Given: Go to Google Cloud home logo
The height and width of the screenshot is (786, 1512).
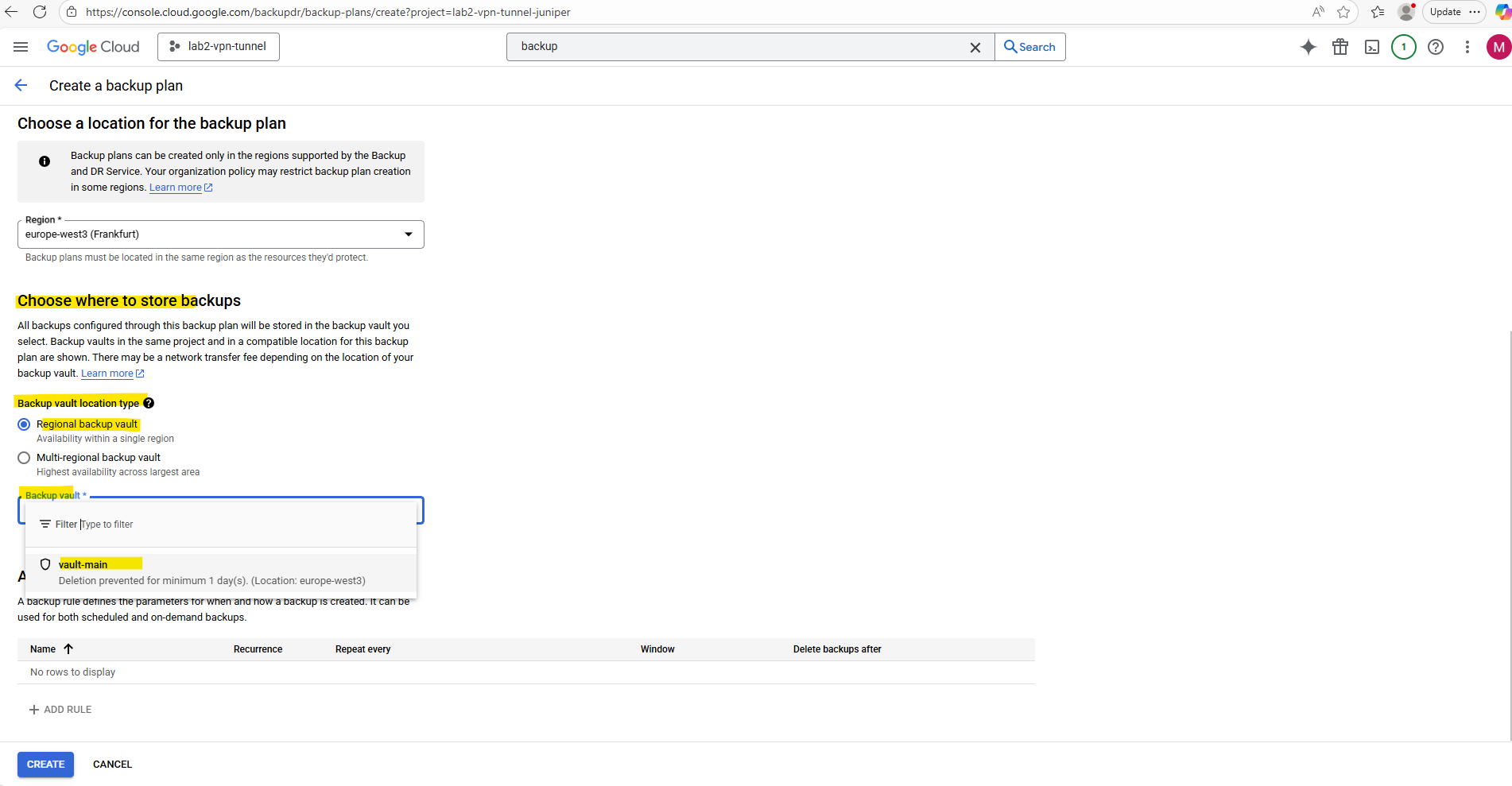Looking at the screenshot, I should tap(93, 47).
